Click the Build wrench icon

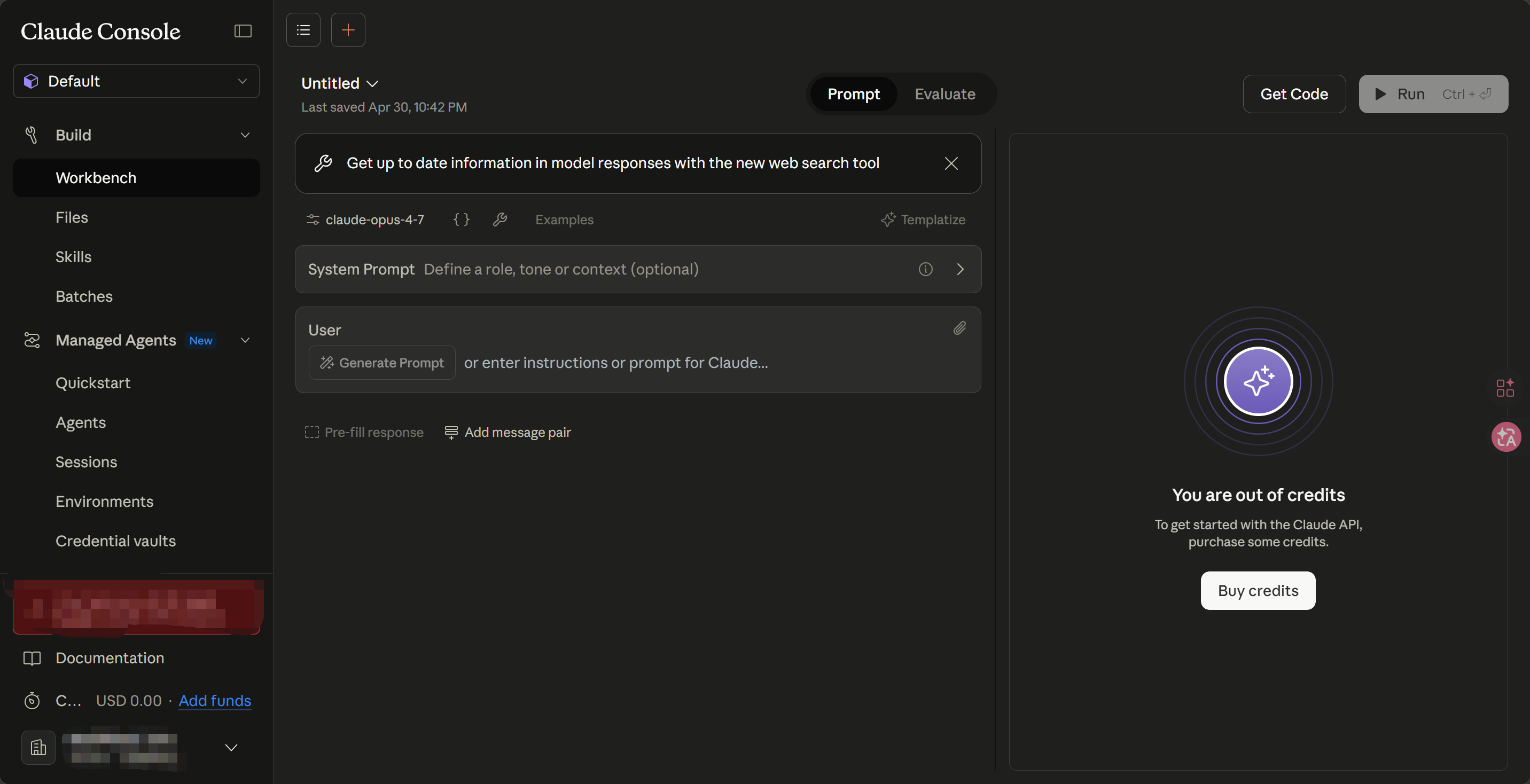(x=32, y=136)
